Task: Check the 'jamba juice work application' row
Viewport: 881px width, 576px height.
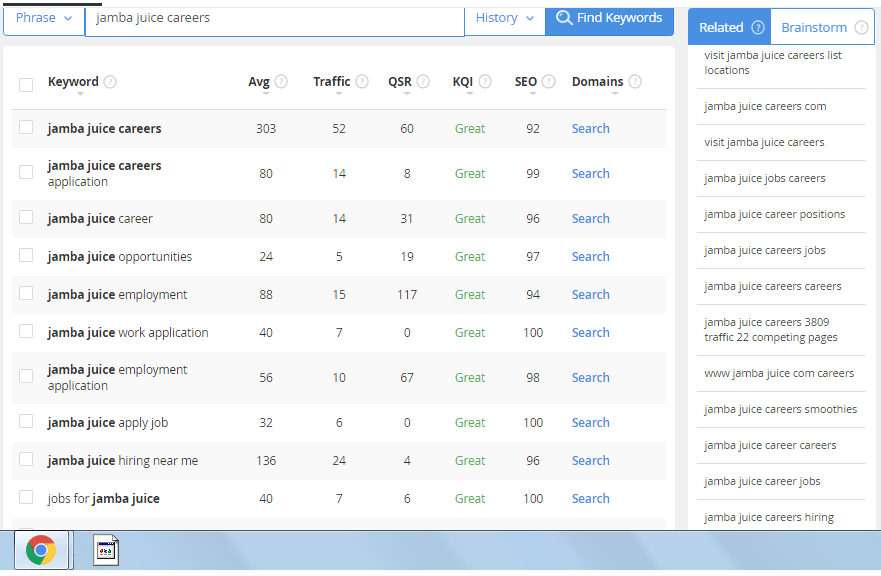Action: 26,331
